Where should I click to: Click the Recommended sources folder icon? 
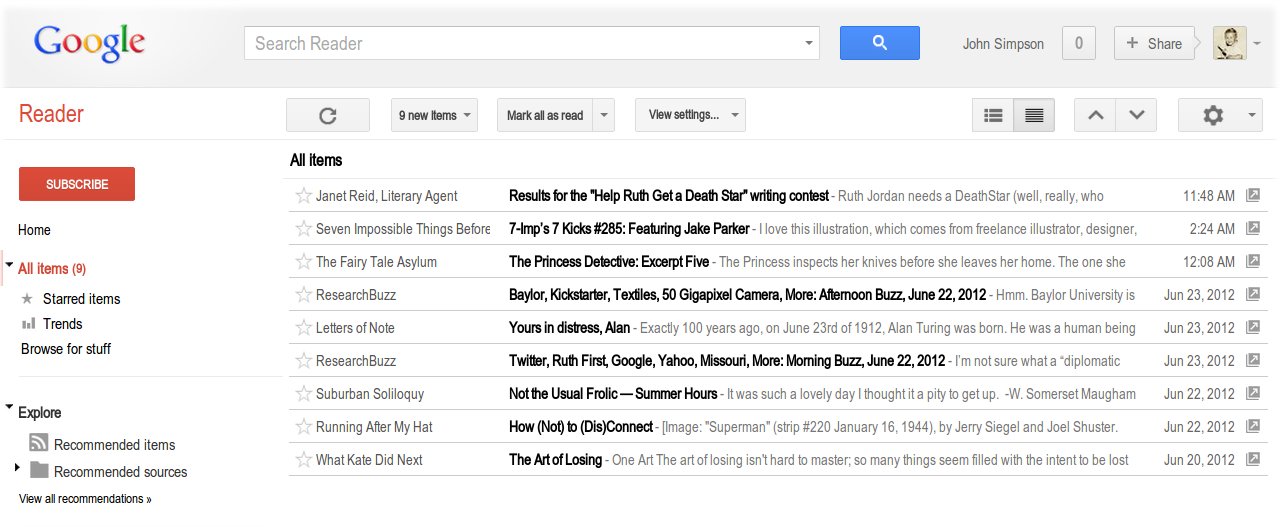[x=39, y=470]
